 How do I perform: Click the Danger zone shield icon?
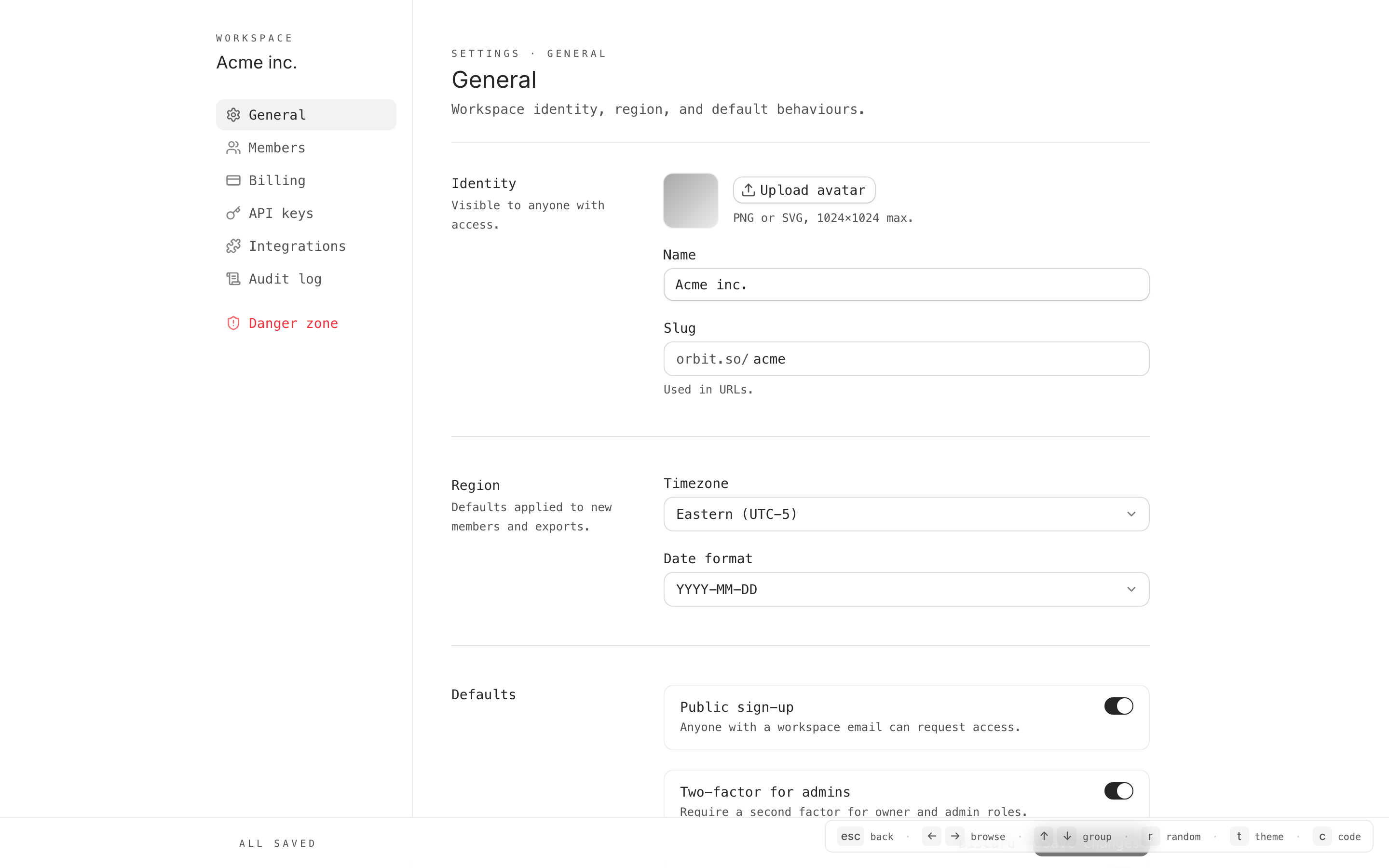(x=233, y=323)
